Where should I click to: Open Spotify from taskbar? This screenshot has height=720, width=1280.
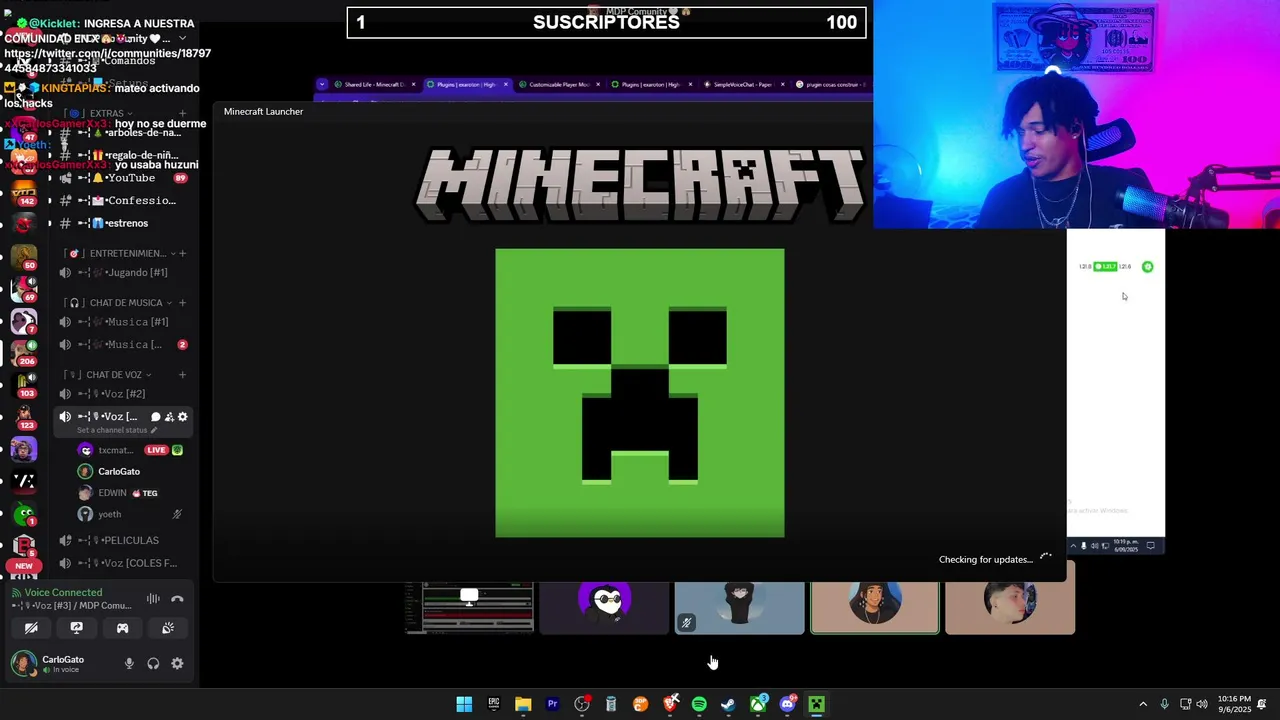(699, 704)
